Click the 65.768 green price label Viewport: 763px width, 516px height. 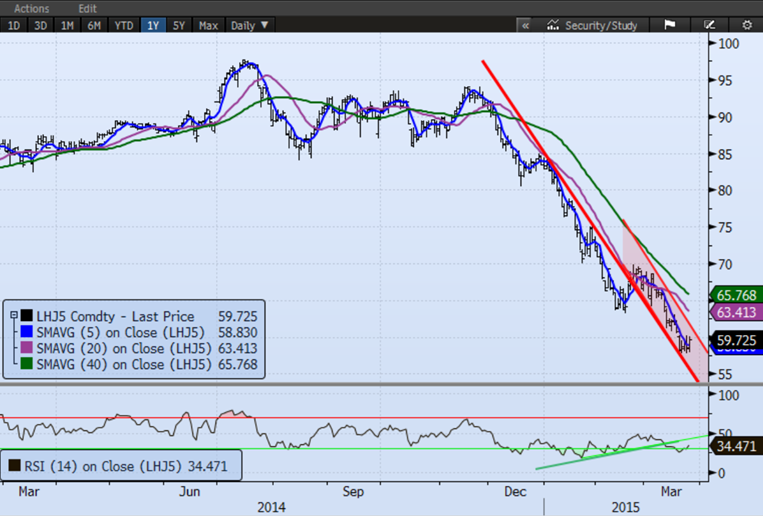click(x=736, y=295)
